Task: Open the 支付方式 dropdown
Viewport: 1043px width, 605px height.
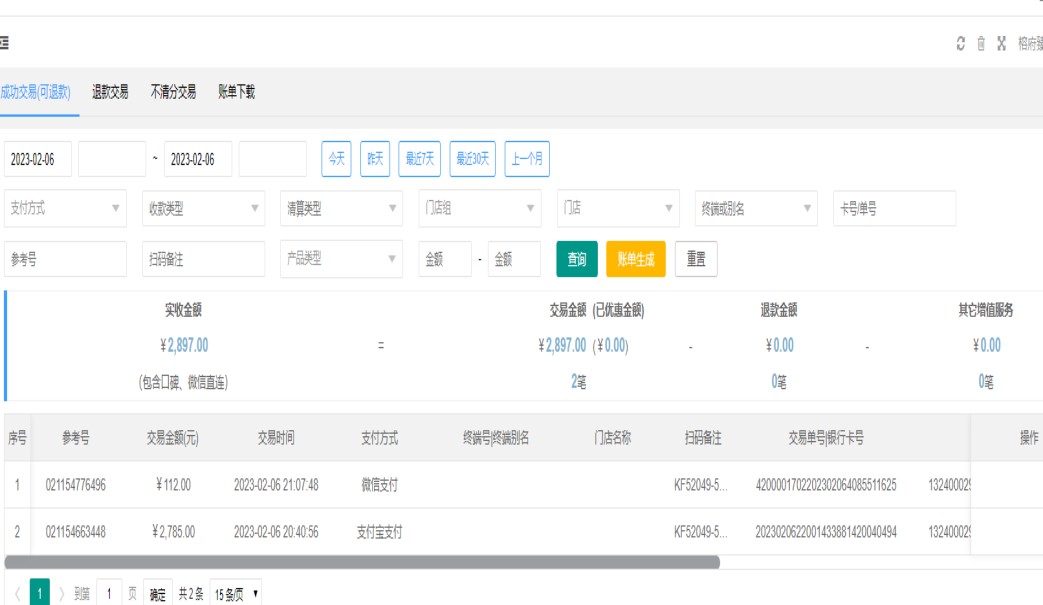Action: [x=65, y=209]
